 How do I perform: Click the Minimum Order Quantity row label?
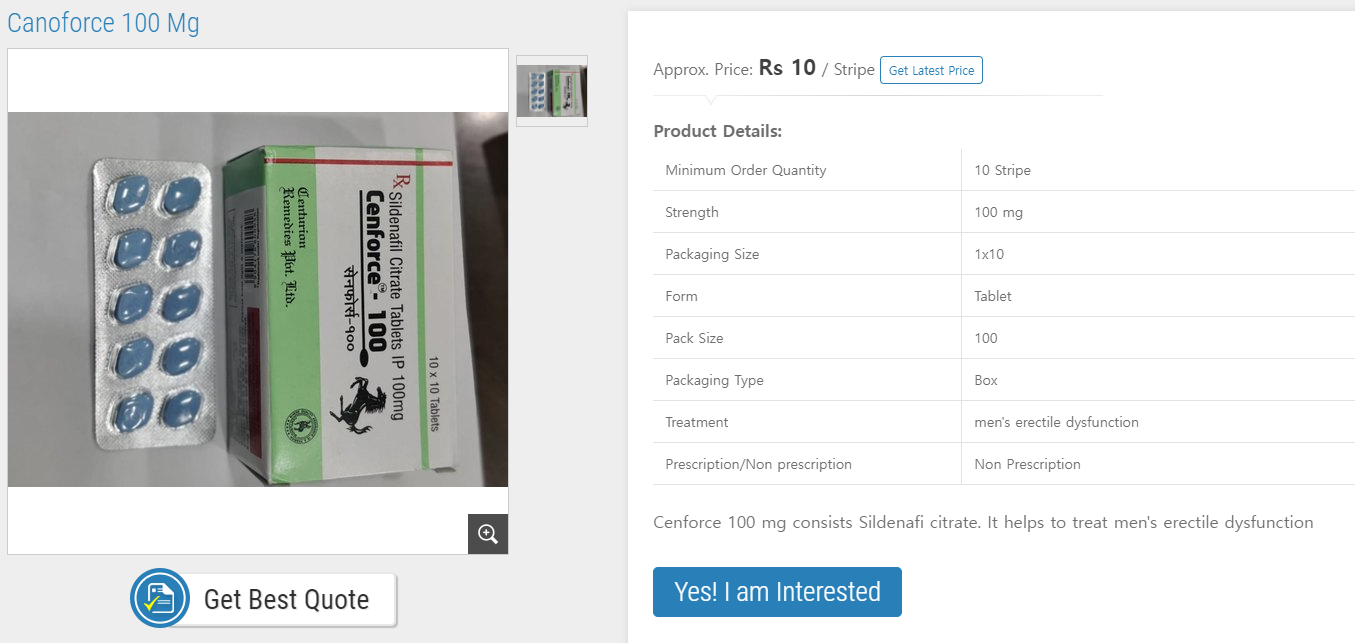click(x=746, y=170)
